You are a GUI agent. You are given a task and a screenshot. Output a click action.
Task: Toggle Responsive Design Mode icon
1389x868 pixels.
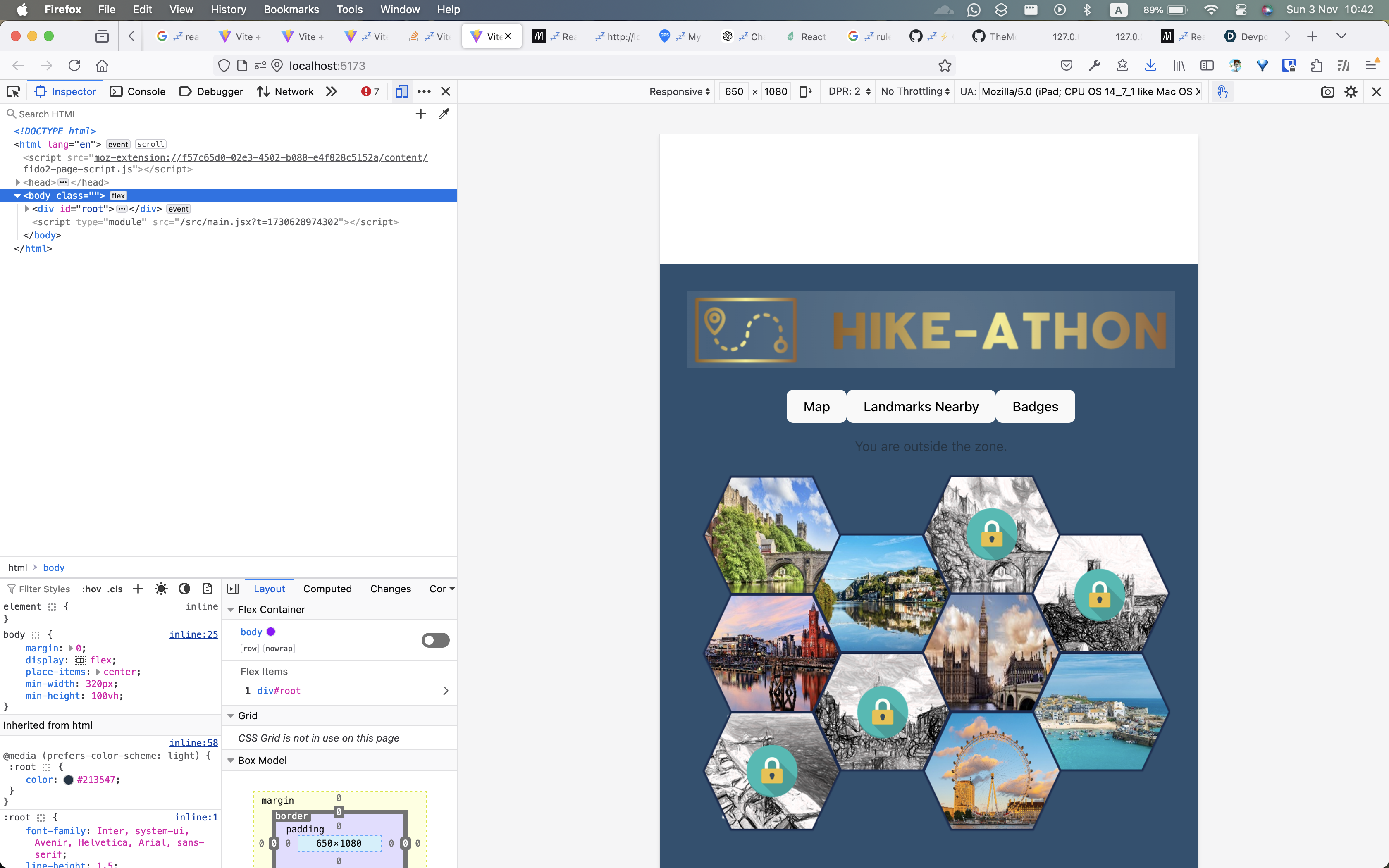[x=402, y=91]
